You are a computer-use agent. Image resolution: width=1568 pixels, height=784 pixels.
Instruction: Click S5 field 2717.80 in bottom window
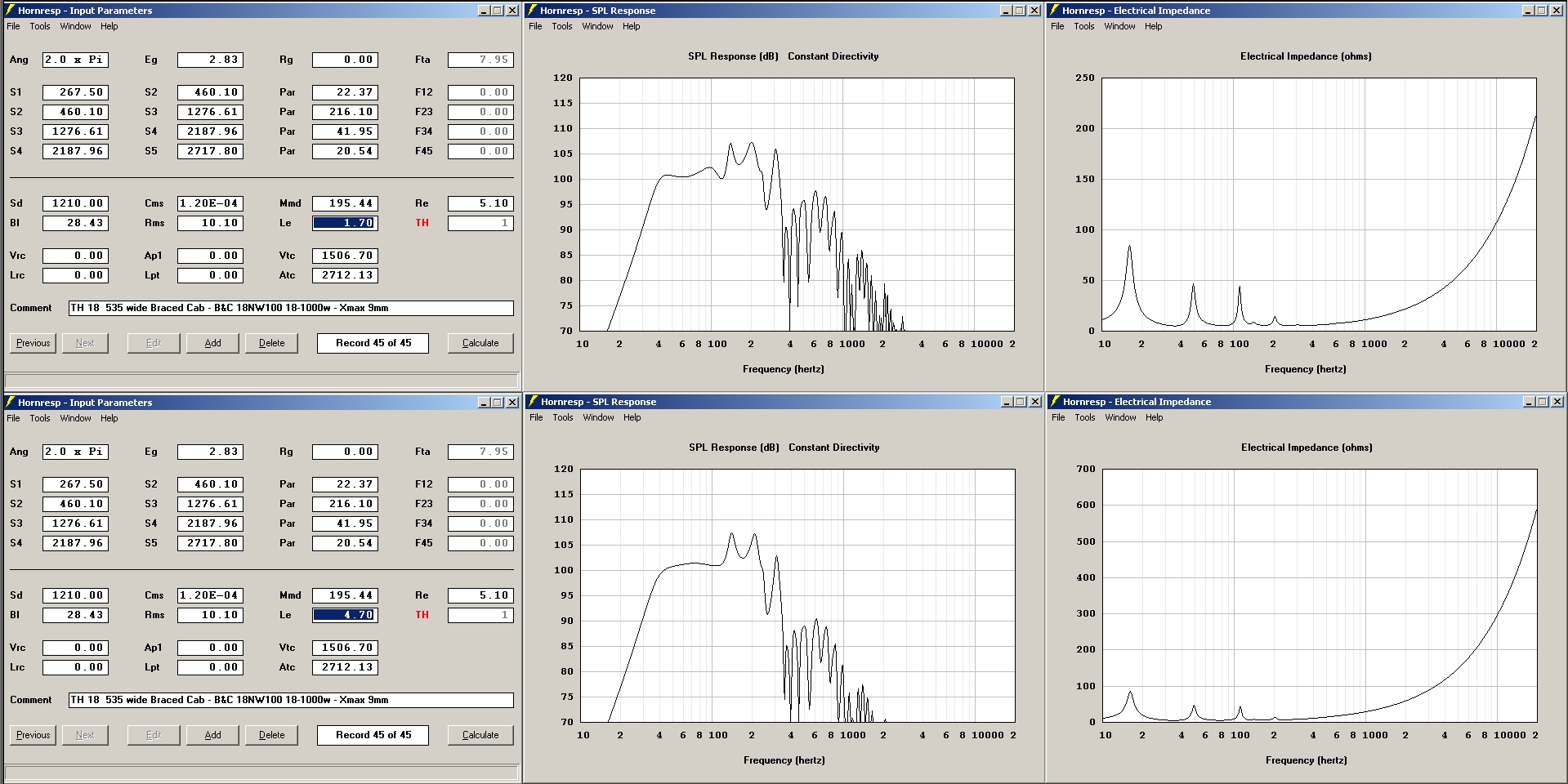pyautogui.click(x=210, y=543)
